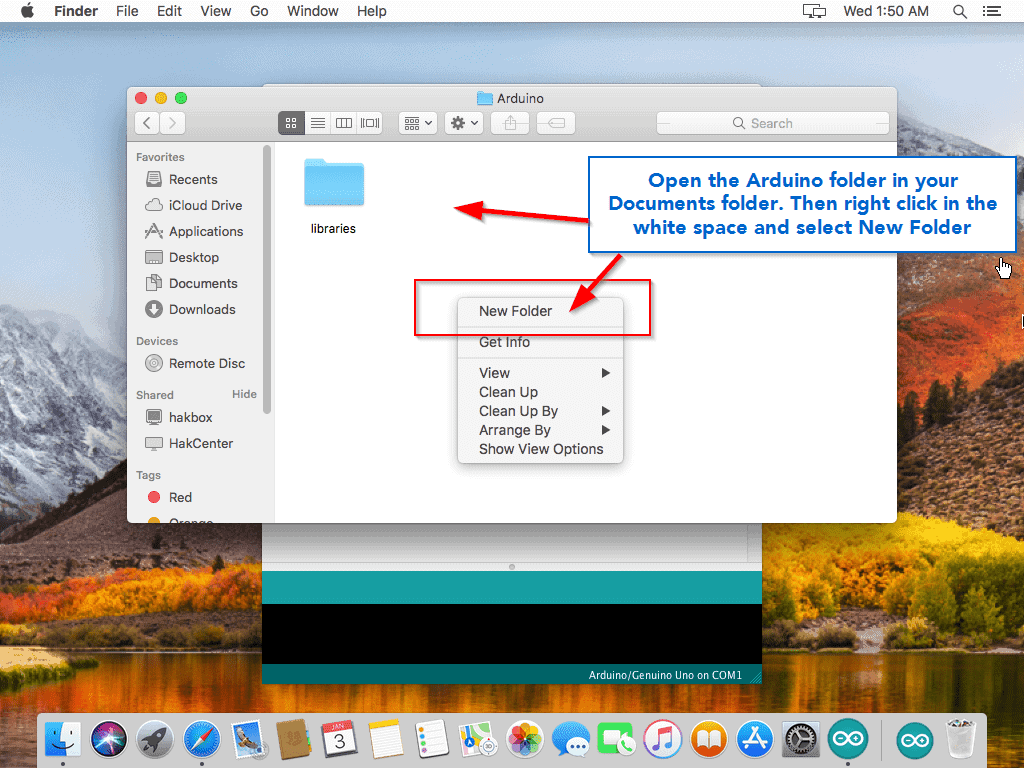Open Finder from the Dock
The height and width of the screenshot is (768, 1024).
tap(63, 740)
